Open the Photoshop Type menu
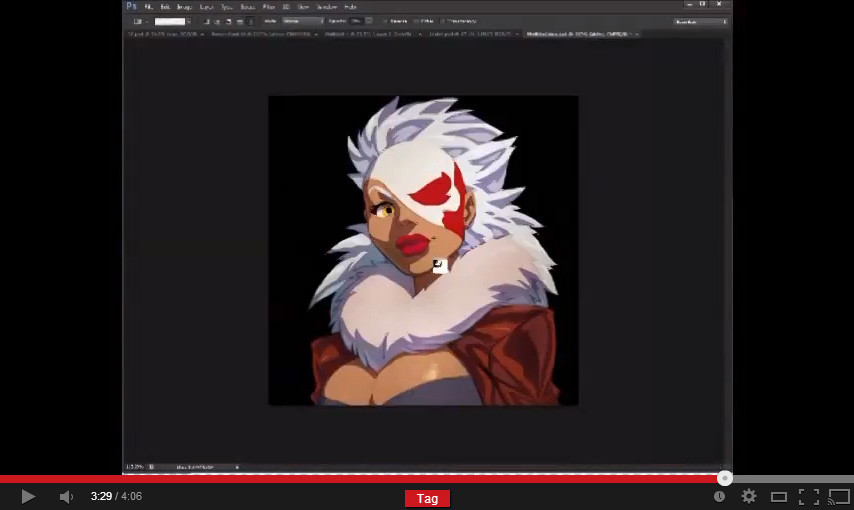 (227, 7)
